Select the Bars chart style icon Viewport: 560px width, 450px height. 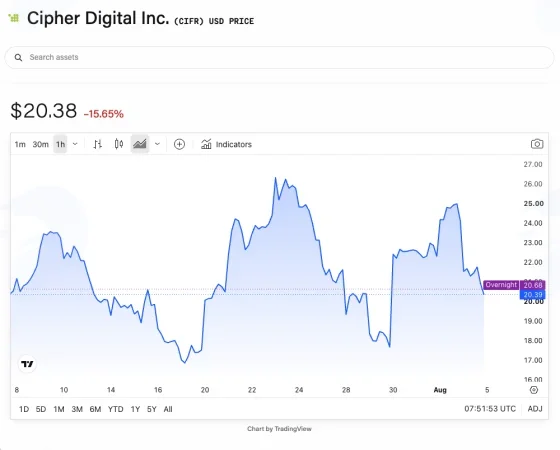click(98, 144)
